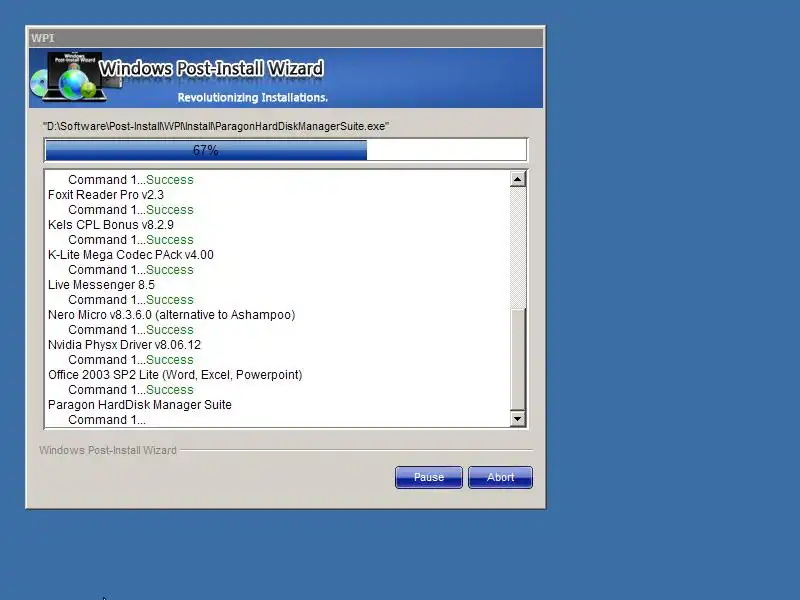Click the pending Command 1... line under Paragon
Viewport: 800px width, 600px height.
pos(107,420)
